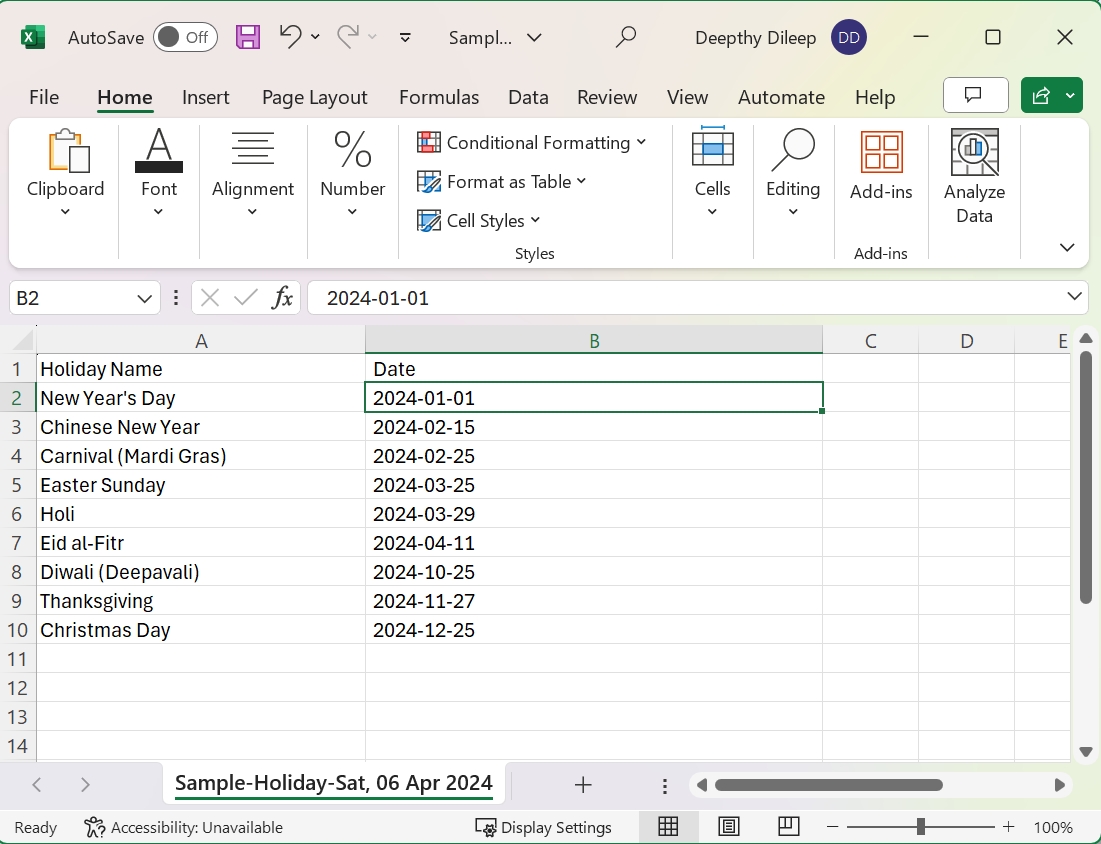
Task: Switch to Page Layout view
Action: (x=729, y=827)
